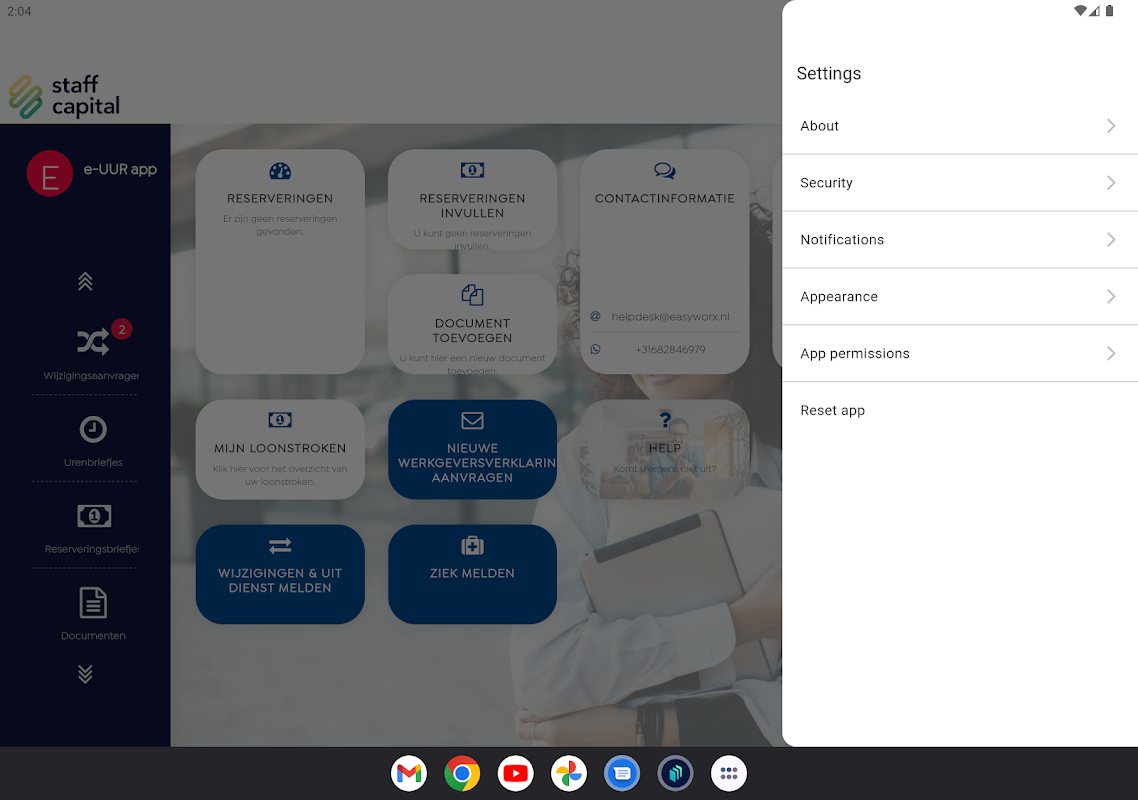
Task: Click the double up-arrow in sidebar
Action: pos(85,282)
